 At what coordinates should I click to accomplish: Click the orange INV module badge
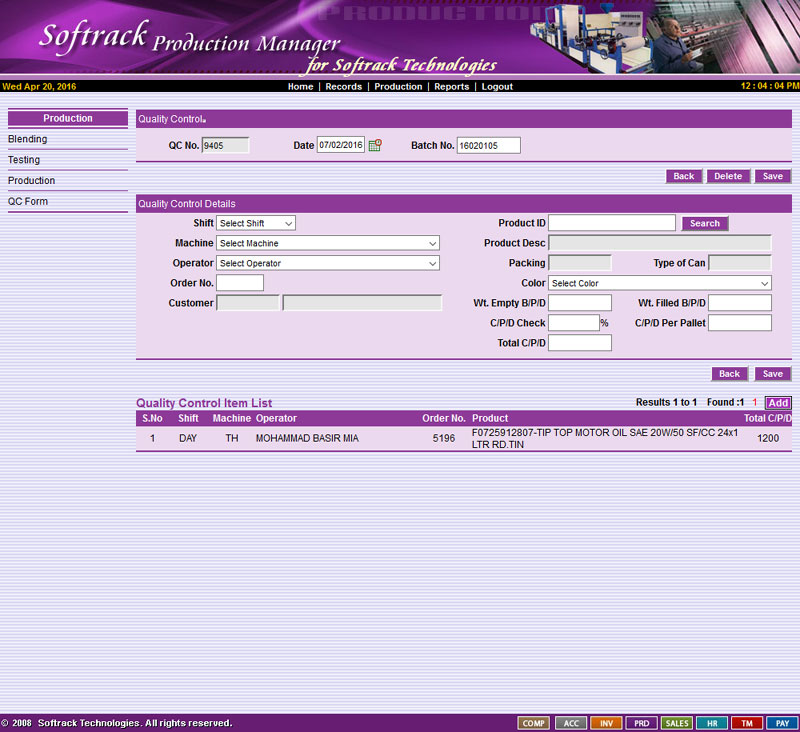606,723
